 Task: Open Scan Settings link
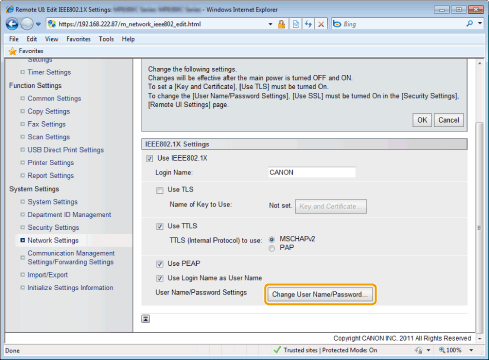49,137
